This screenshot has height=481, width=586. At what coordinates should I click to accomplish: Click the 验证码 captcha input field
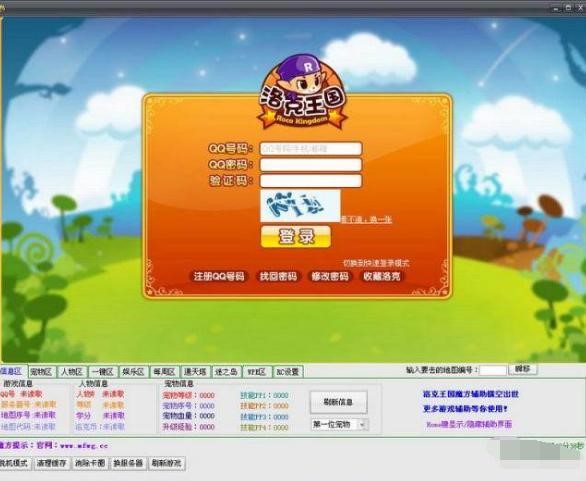click(311, 181)
